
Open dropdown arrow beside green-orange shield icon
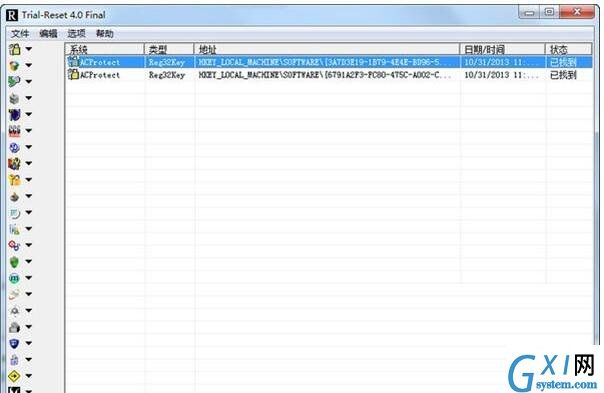pyautogui.click(x=29, y=66)
